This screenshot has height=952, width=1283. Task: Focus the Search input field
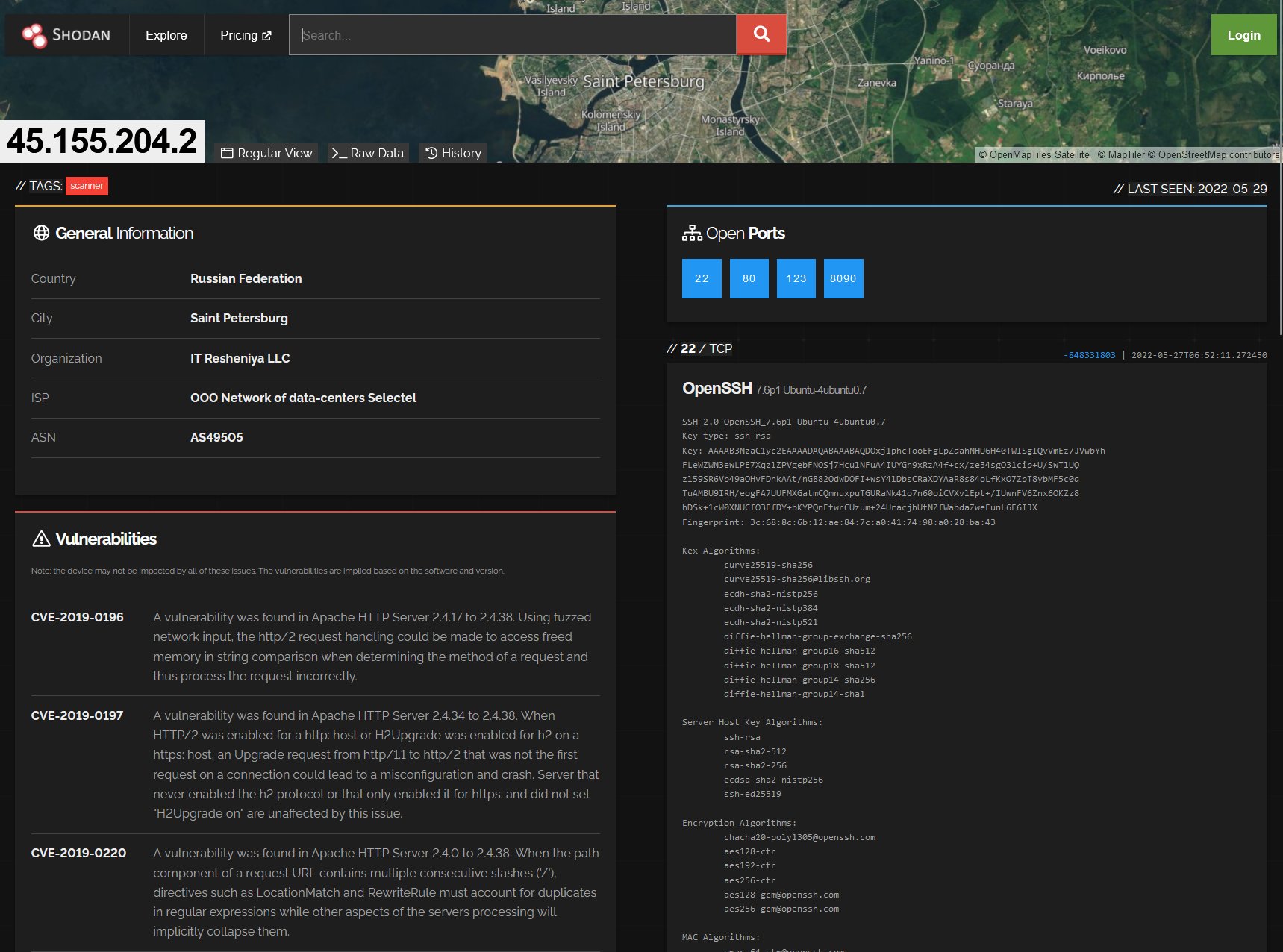point(513,35)
